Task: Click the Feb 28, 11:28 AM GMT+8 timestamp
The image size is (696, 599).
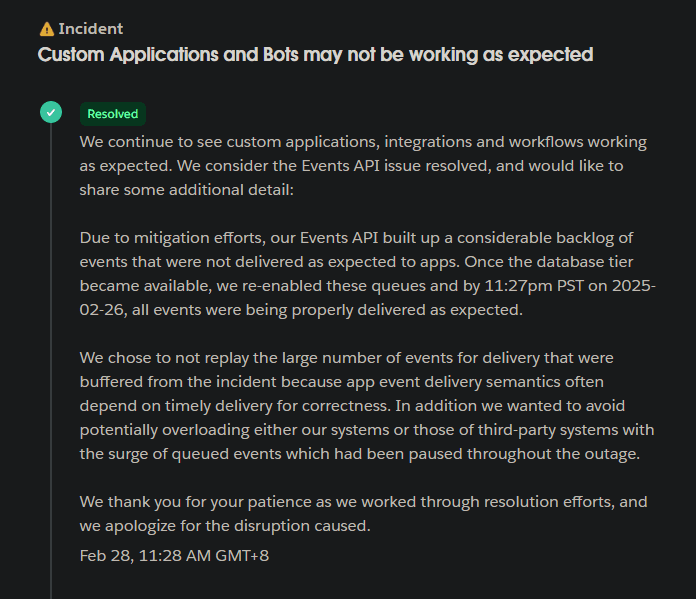Action: click(174, 554)
